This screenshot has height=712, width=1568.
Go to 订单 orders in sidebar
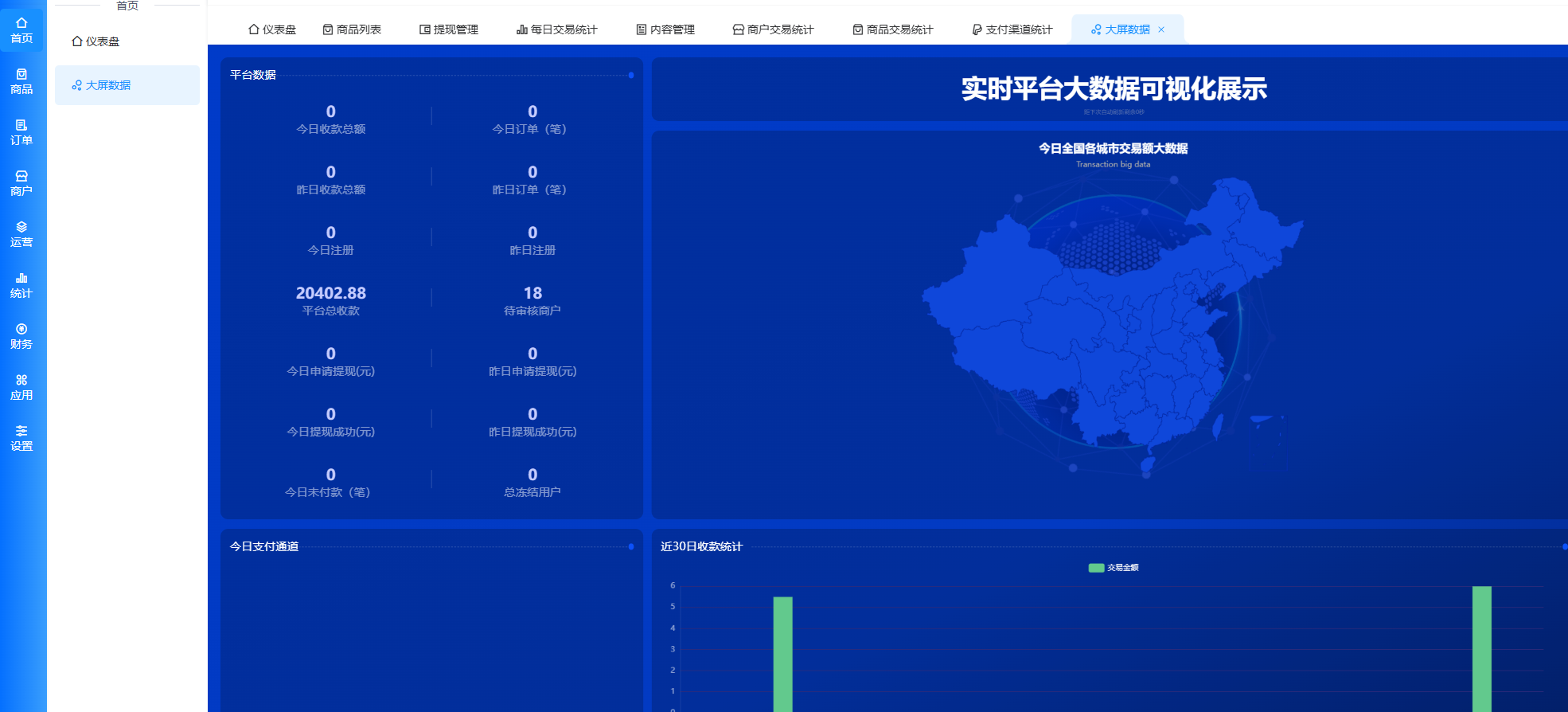pyautogui.click(x=21, y=132)
